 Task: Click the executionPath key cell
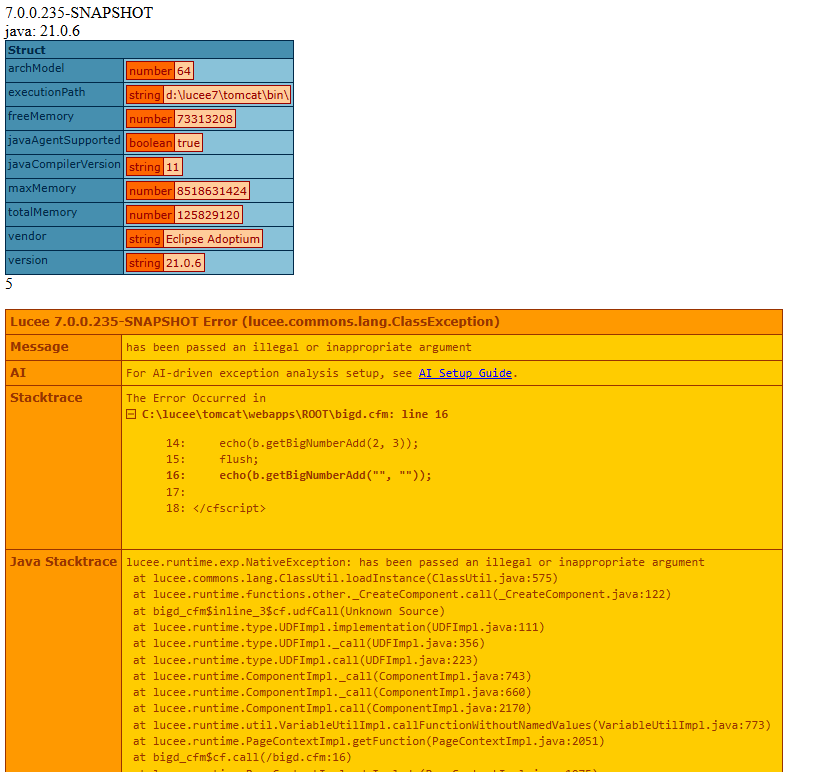(65, 94)
